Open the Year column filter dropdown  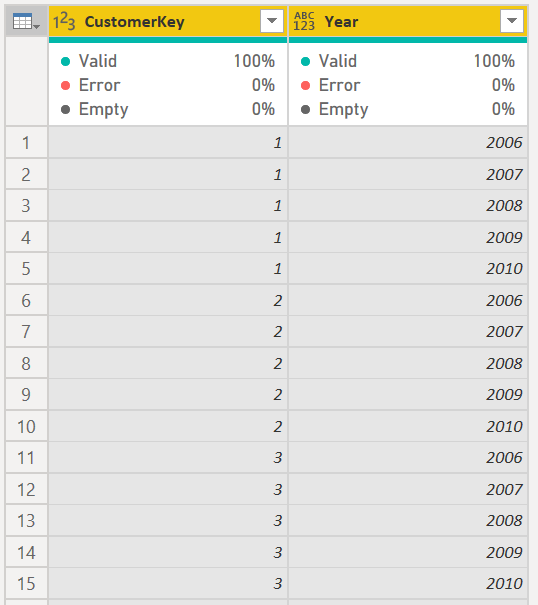512,21
